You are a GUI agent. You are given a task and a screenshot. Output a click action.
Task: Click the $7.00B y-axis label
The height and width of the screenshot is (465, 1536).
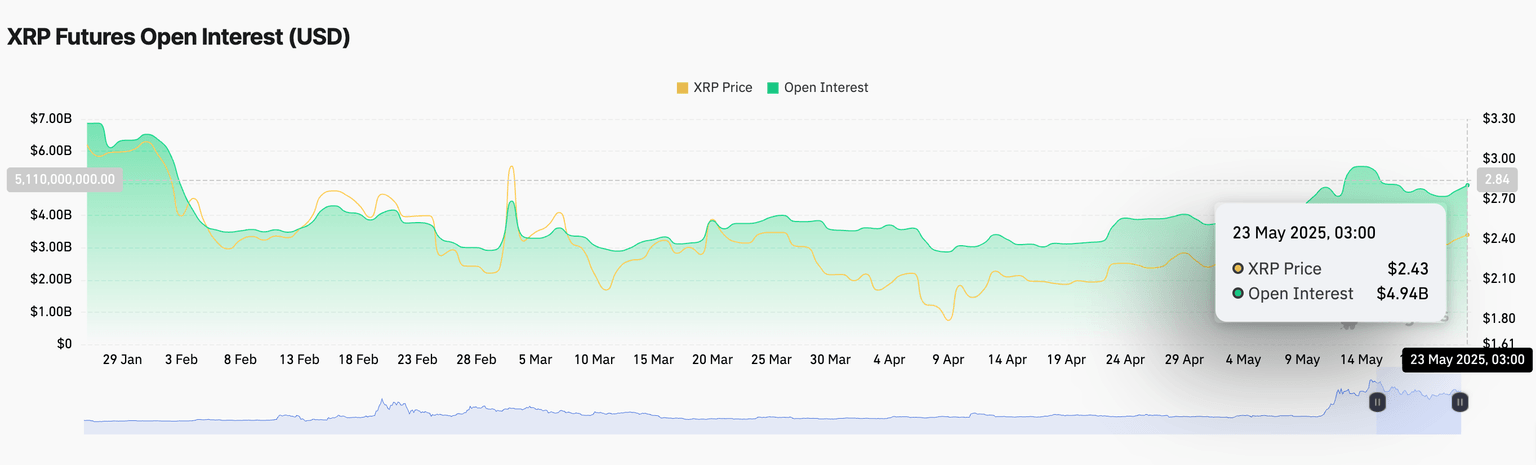click(x=52, y=119)
